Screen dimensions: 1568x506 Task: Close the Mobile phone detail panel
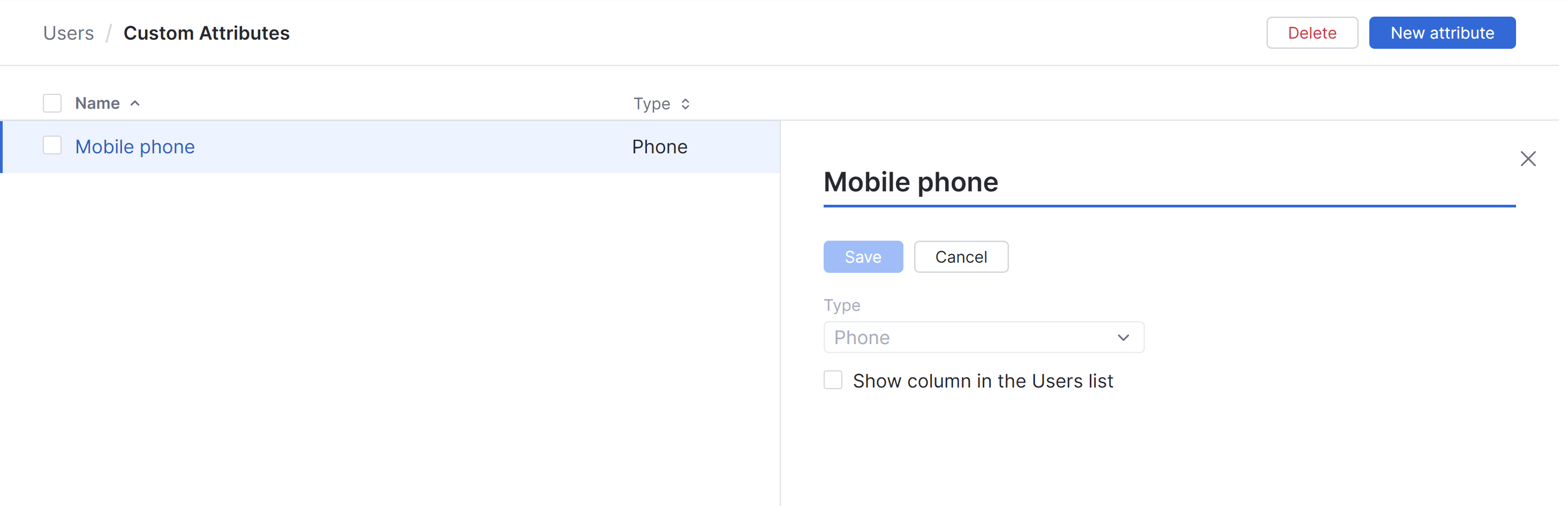click(1528, 158)
